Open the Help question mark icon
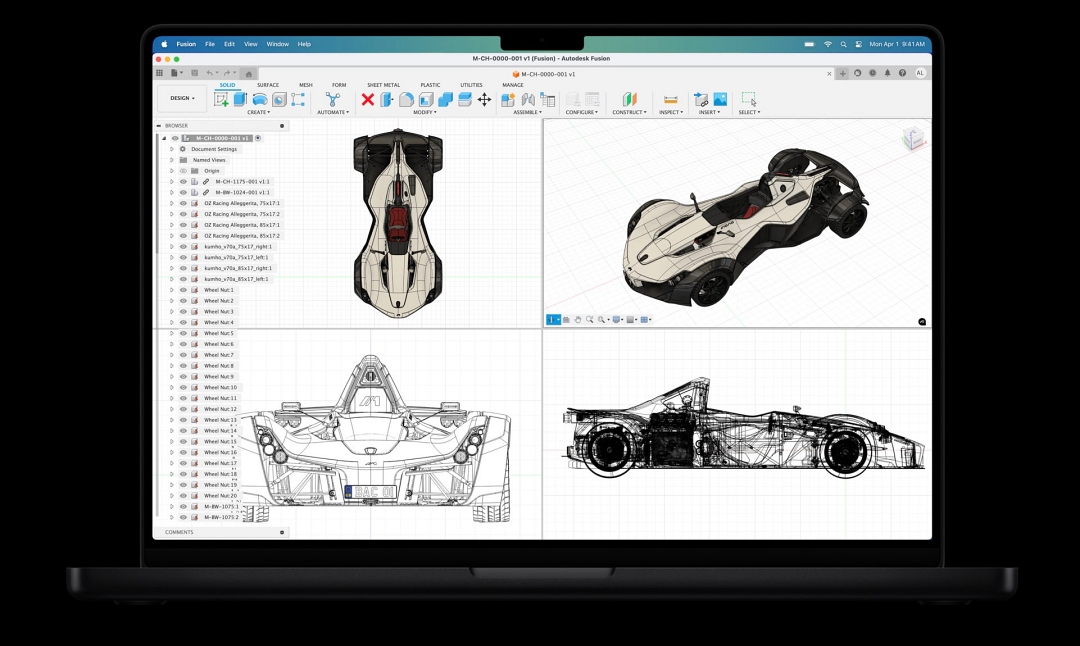The image size is (1080, 646). (x=902, y=73)
